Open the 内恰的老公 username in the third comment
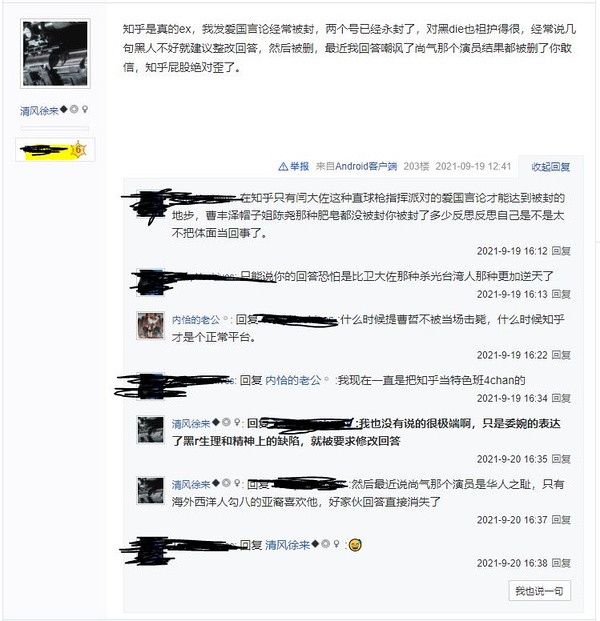600x621 pixels. (x=196, y=319)
